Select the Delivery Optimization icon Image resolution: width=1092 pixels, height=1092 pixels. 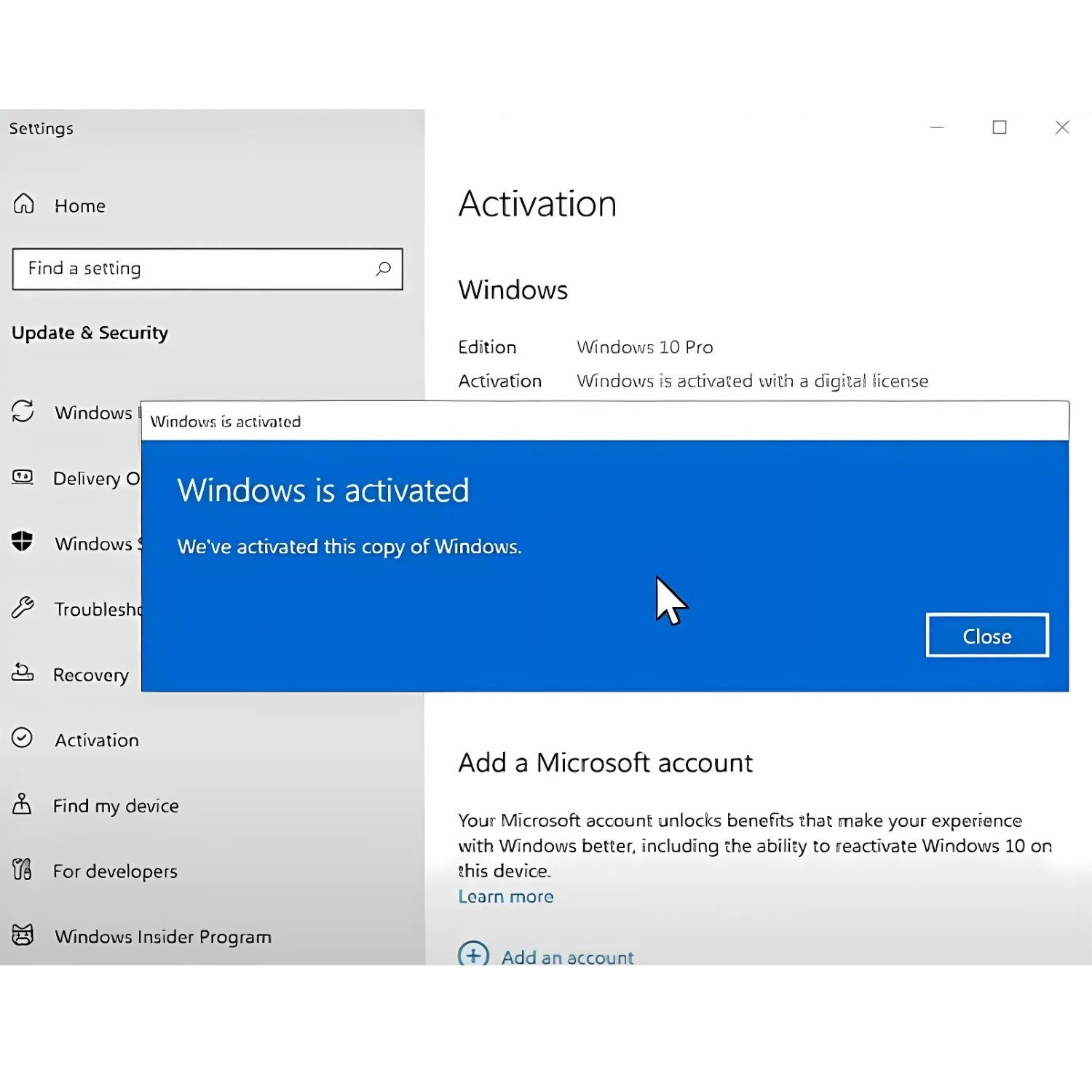tap(23, 478)
